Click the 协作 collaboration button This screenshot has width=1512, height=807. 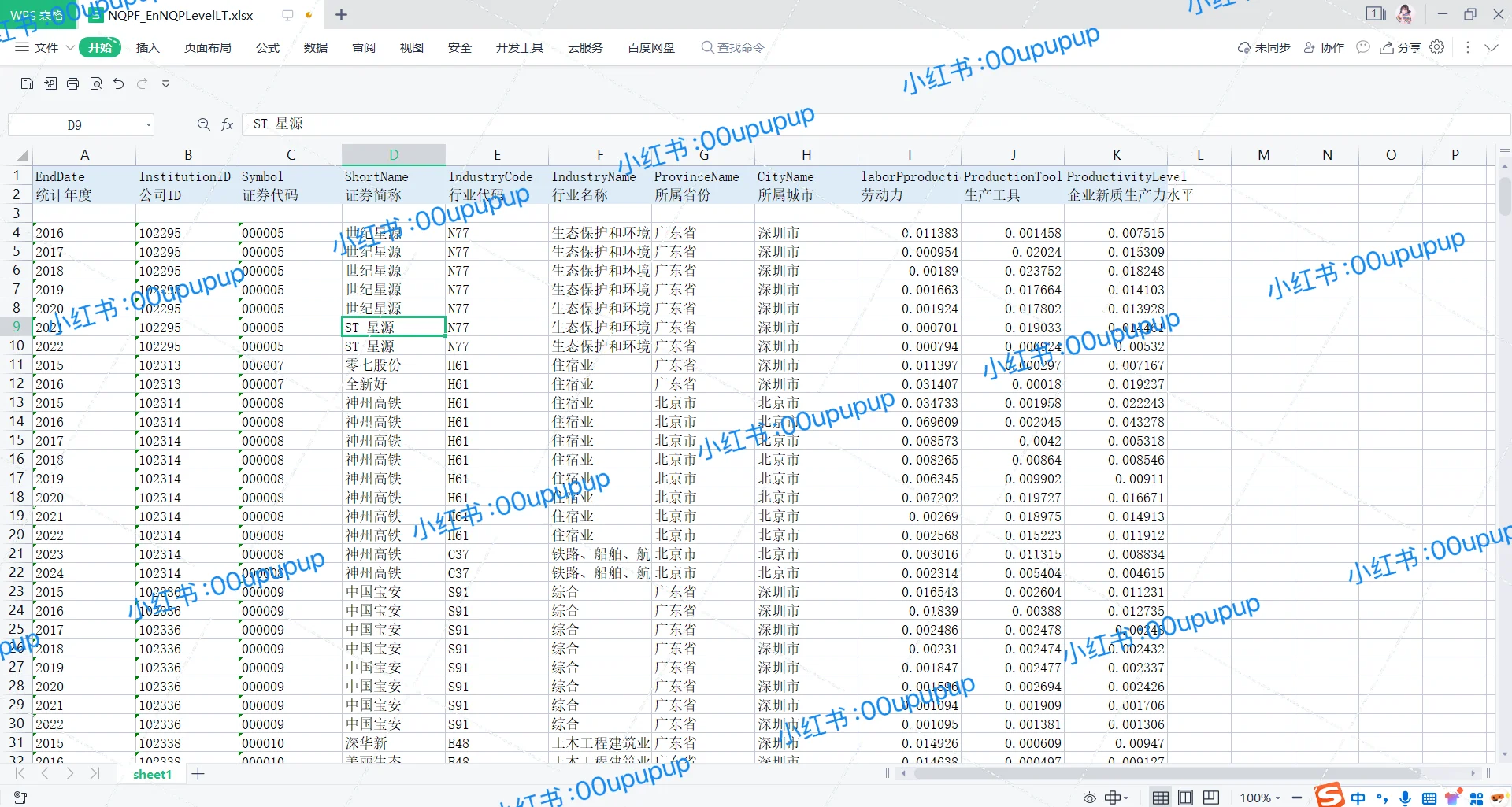click(1324, 47)
